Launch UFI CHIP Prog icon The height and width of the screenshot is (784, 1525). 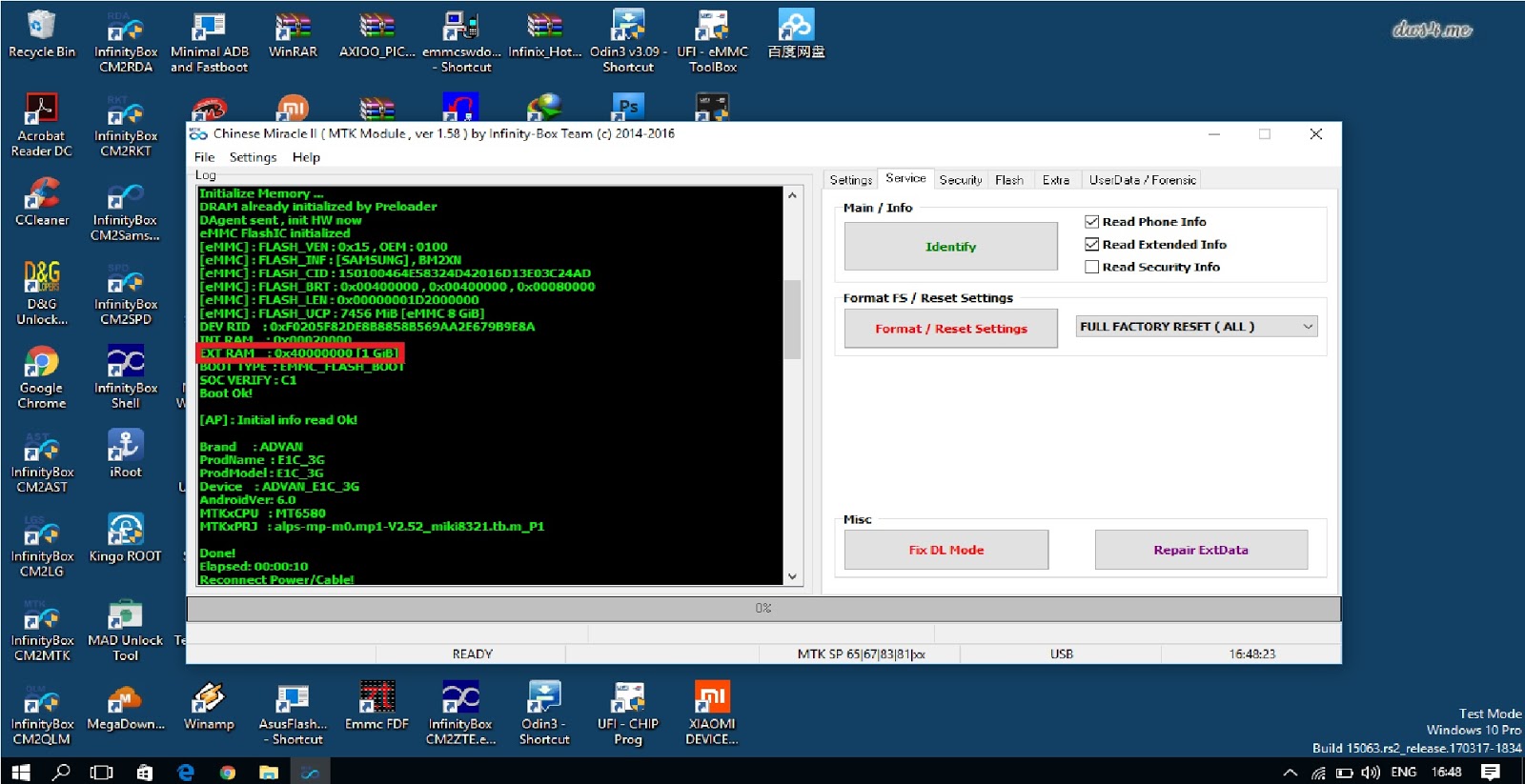pos(628,714)
